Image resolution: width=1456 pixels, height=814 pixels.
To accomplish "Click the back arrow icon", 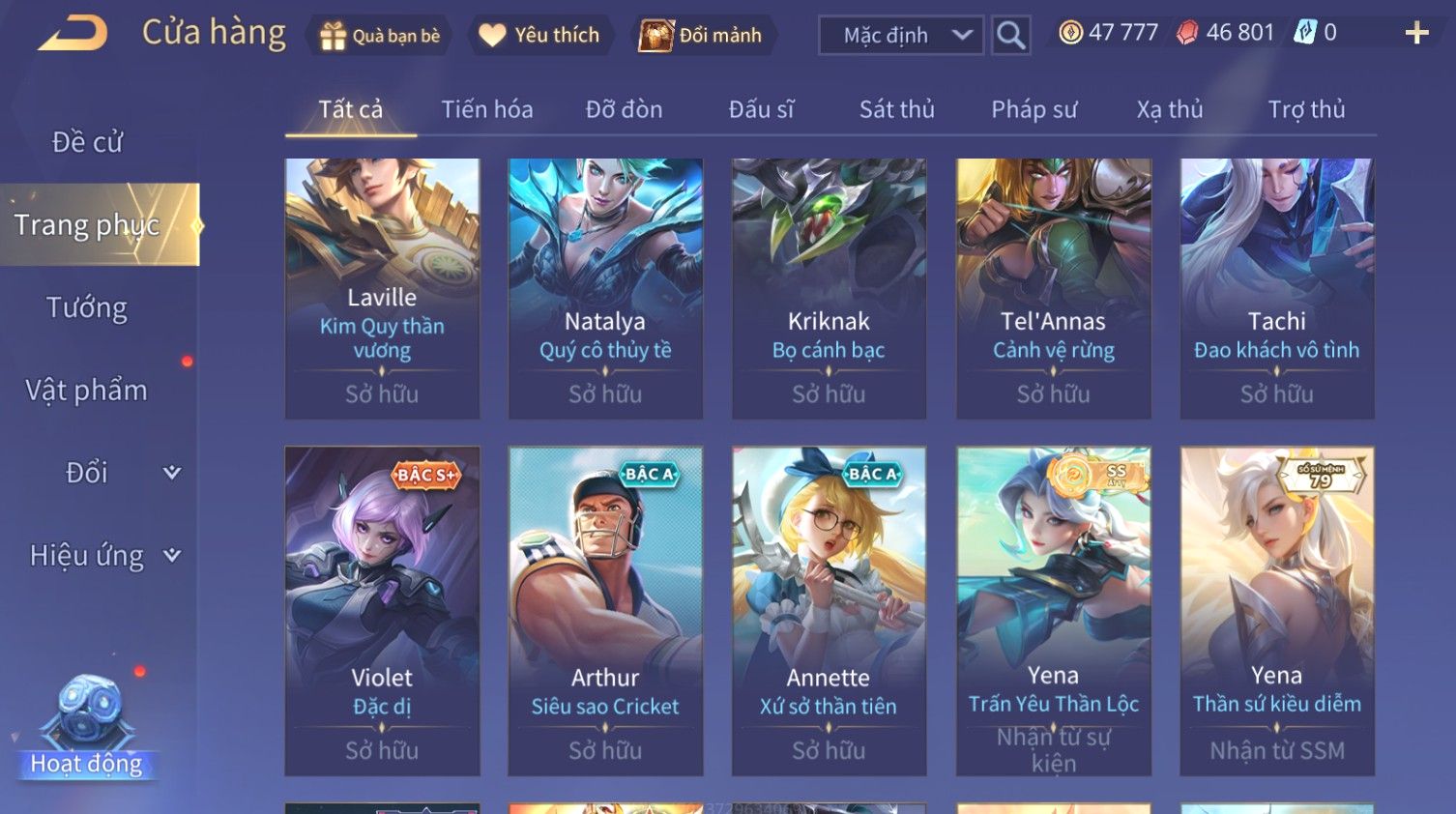I will point(73,34).
